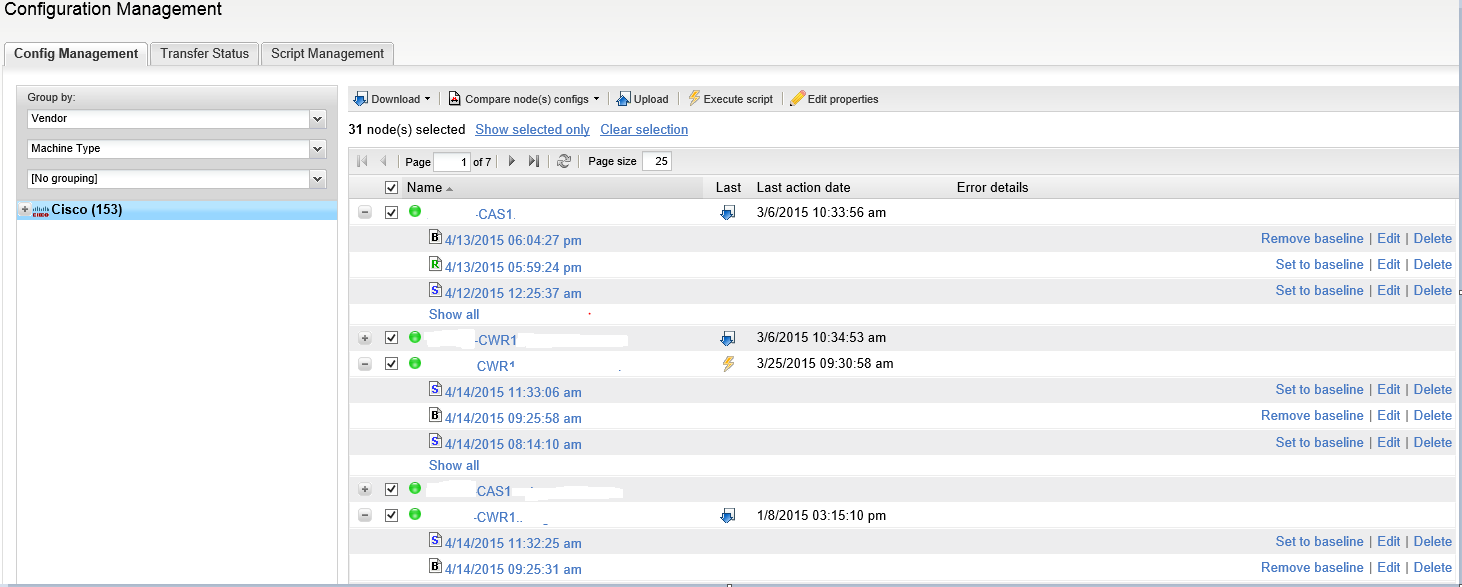Collapse CWR1 node dated 1/8/2015

pyautogui.click(x=365, y=516)
